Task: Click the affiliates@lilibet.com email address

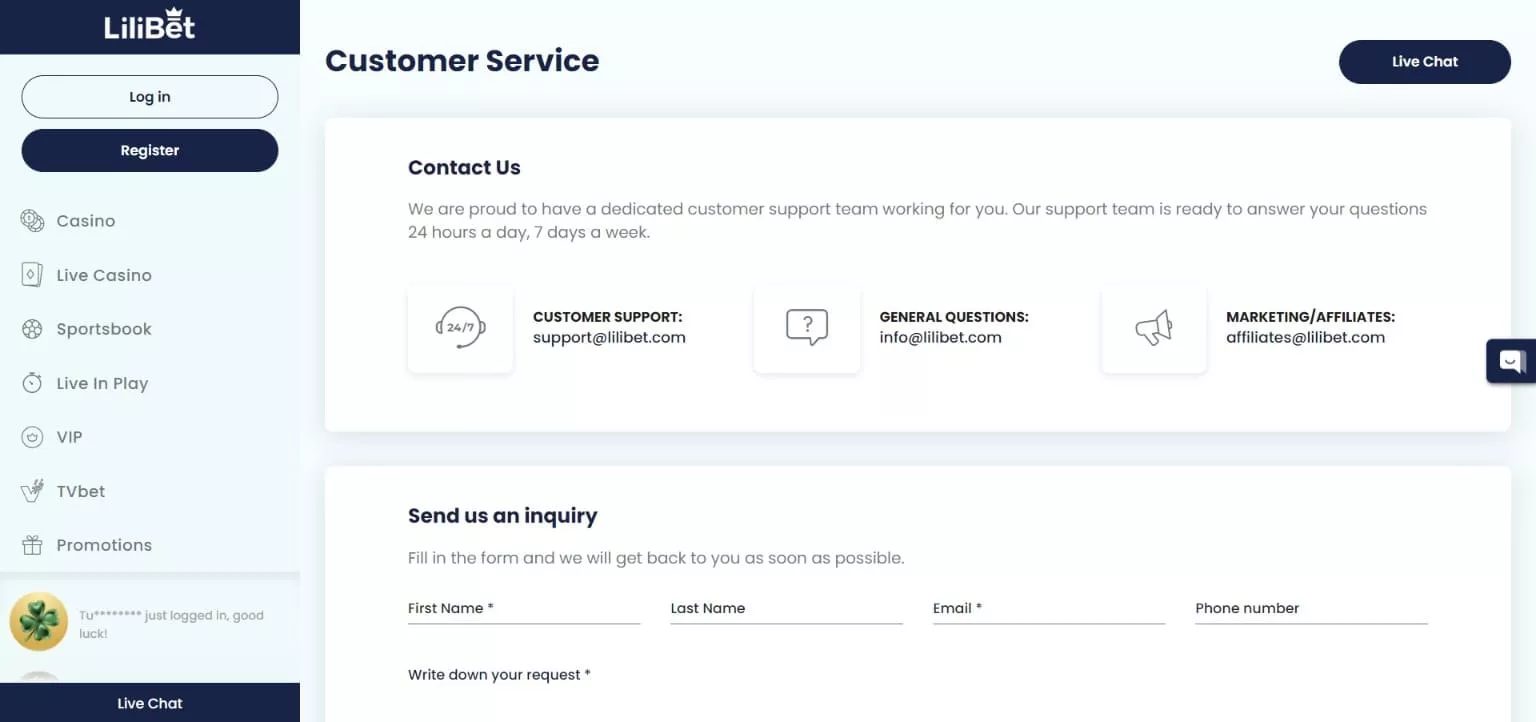Action: (1305, 338)
